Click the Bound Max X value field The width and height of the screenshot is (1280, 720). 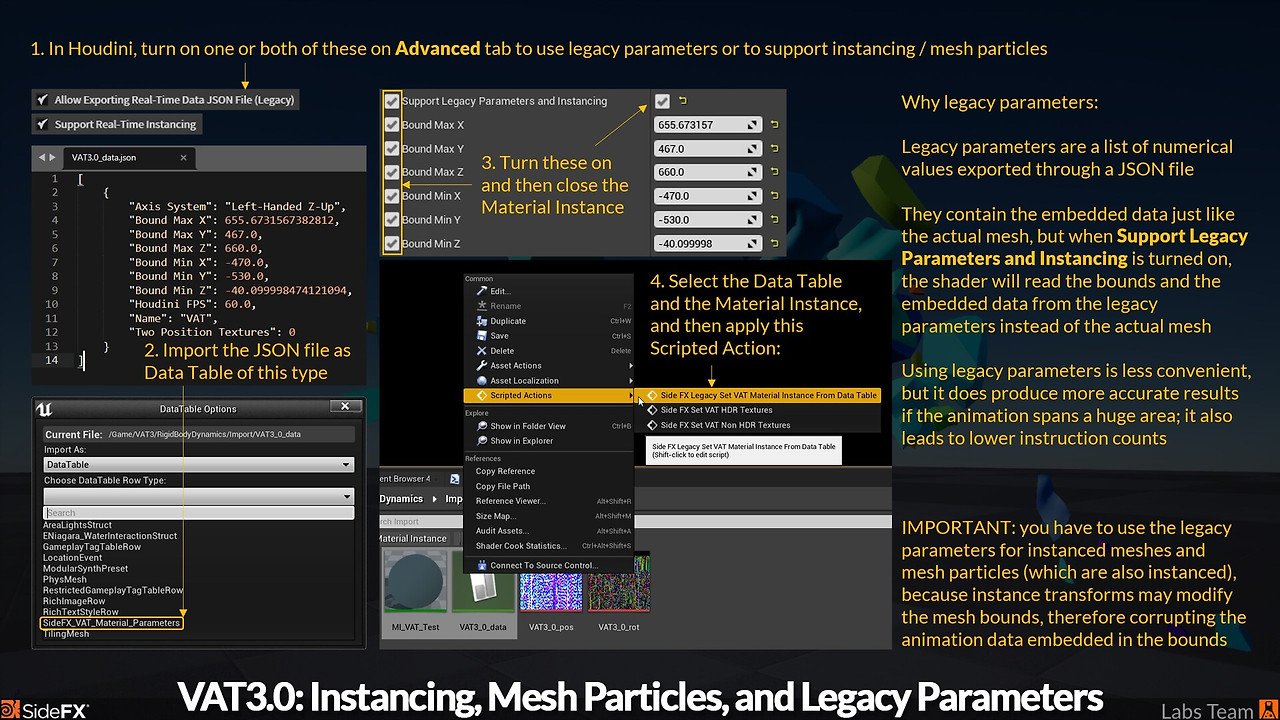(708, 125)
